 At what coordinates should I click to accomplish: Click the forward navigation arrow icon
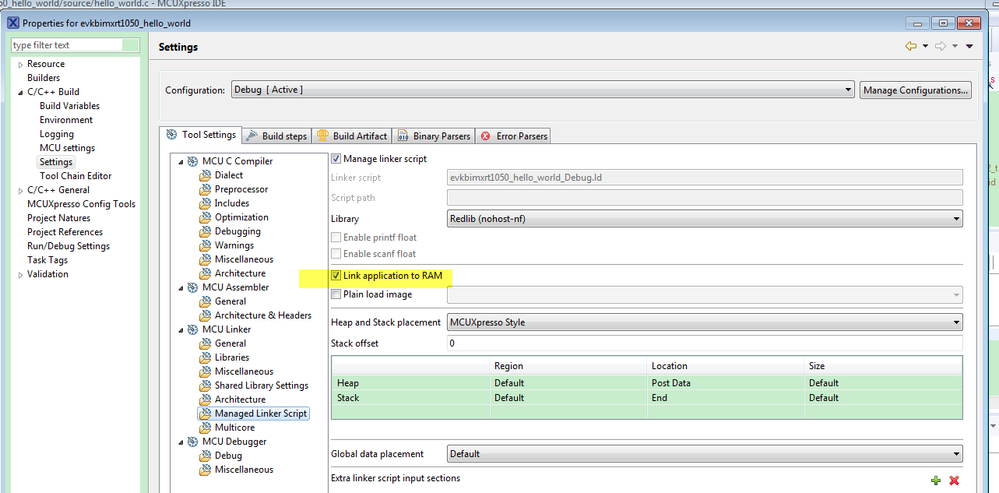941,46
